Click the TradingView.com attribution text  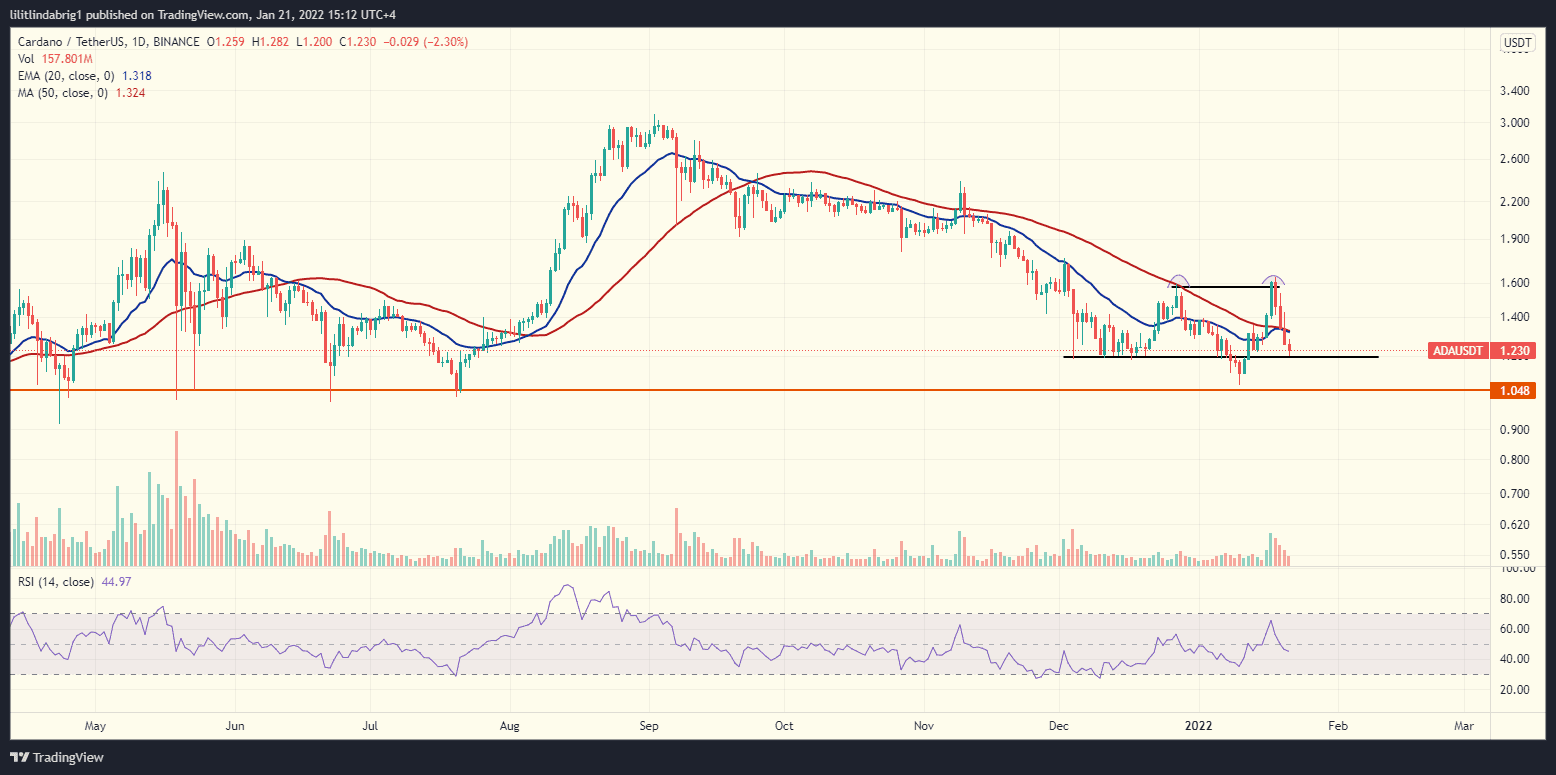200,14
